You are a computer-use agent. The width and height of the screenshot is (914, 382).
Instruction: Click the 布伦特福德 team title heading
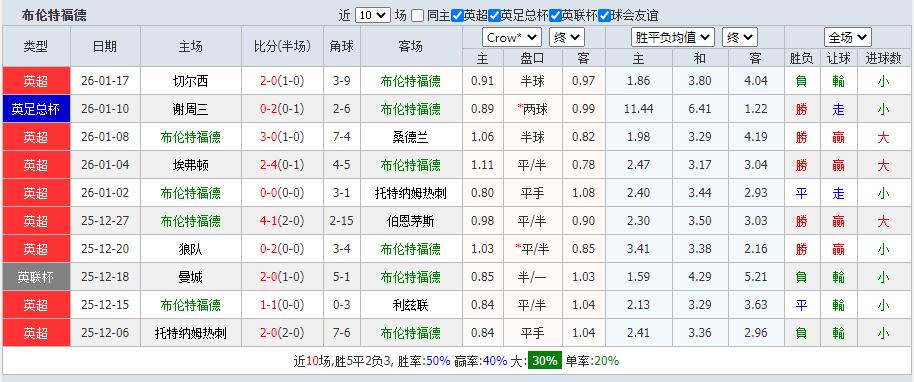click(54, 16)
